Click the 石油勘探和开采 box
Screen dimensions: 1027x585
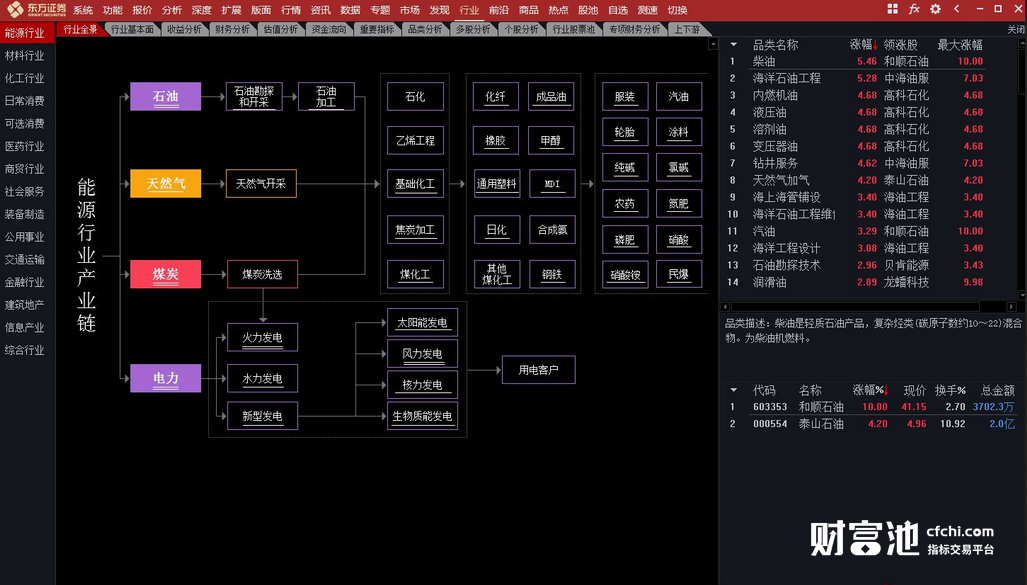[254, 96]
